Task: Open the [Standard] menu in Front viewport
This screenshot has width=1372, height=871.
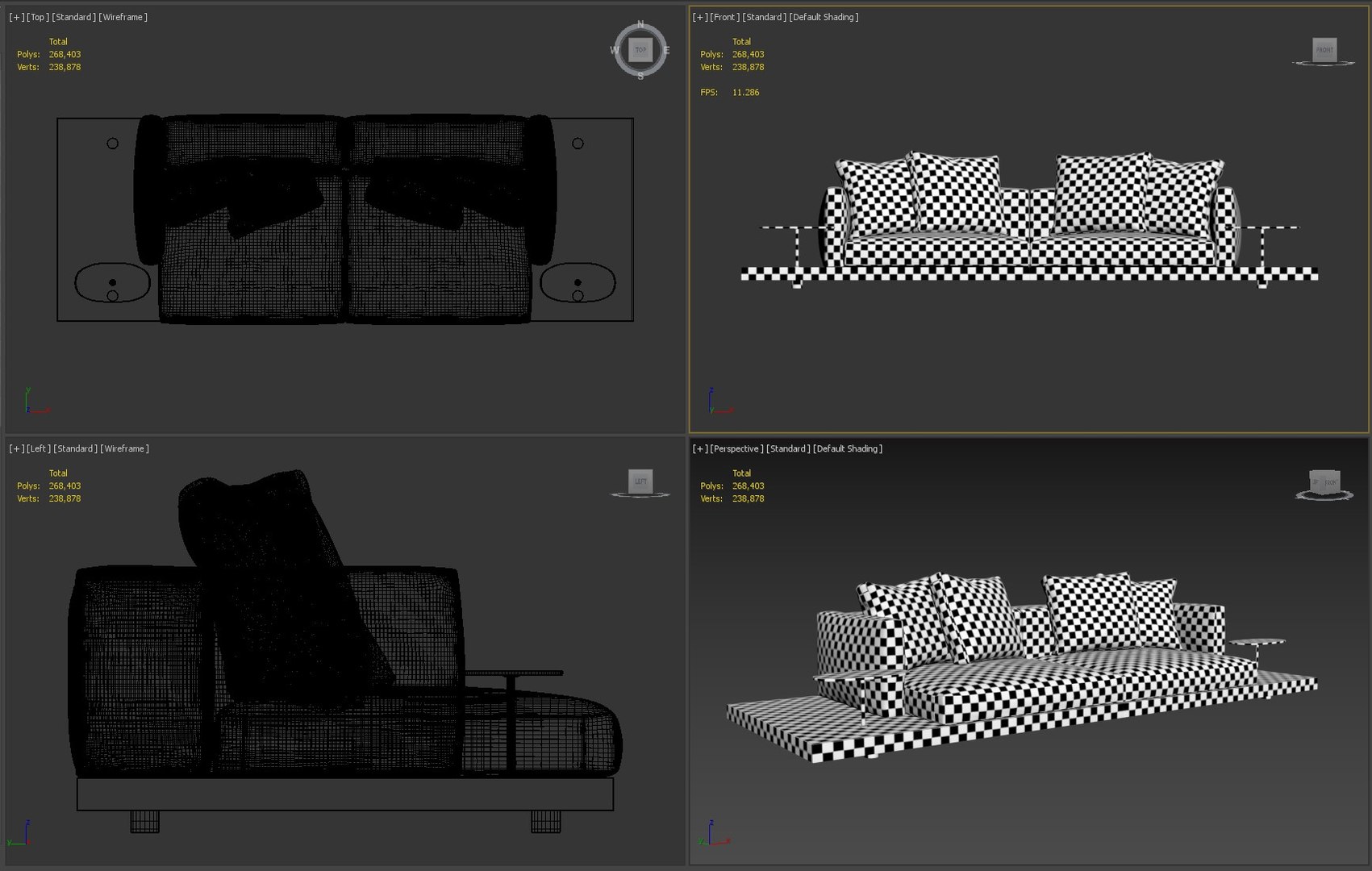Action: coord(764,17)
